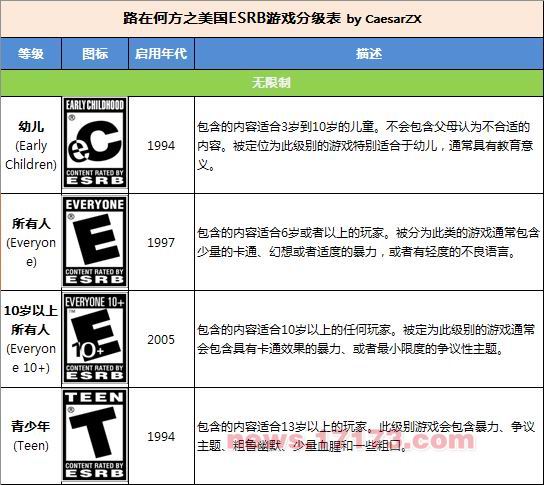Click the table title mentioning CaesarZX
544x485 pixels.
coord(272,19)
